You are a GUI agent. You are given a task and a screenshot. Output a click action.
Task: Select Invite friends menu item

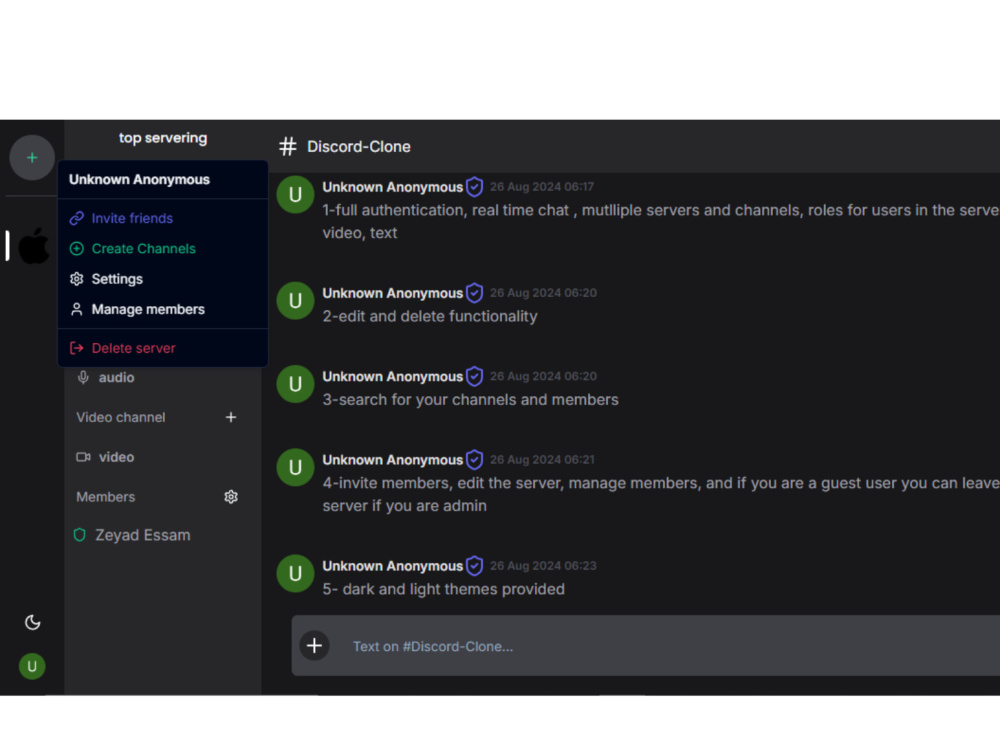pos(163,218)
